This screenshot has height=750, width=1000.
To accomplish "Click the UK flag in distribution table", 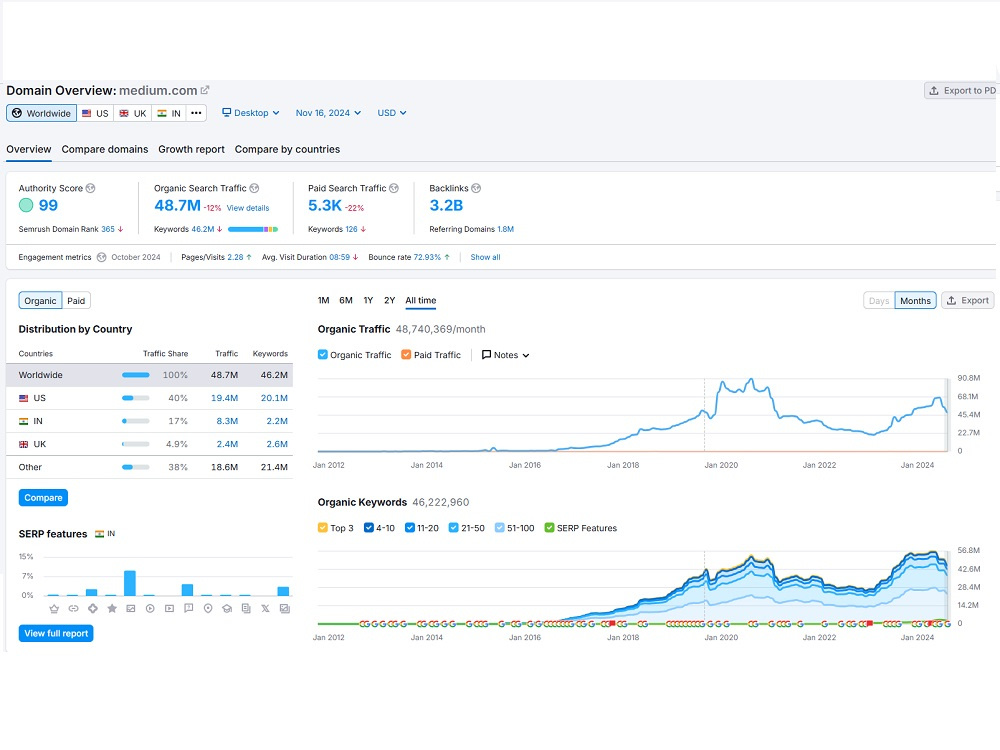I will tap(24, 444).
